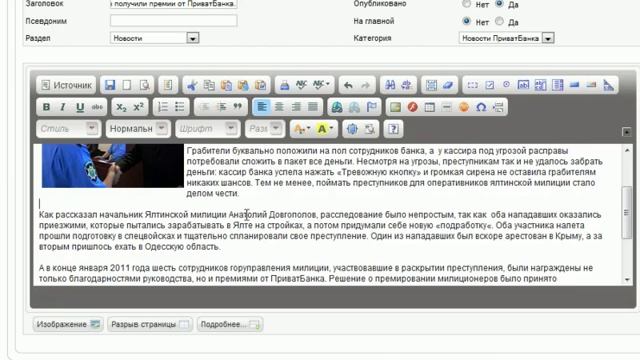The width and height of the screenshot is (640, 360).
Task: Insert smiley icon
Action: coord(464,107)
